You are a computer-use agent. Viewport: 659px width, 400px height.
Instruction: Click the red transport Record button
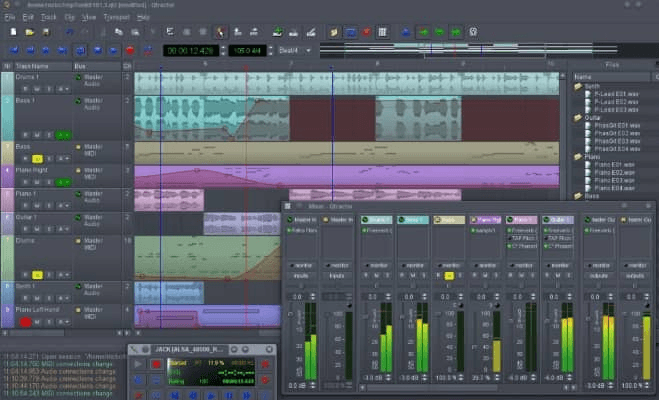130,50
